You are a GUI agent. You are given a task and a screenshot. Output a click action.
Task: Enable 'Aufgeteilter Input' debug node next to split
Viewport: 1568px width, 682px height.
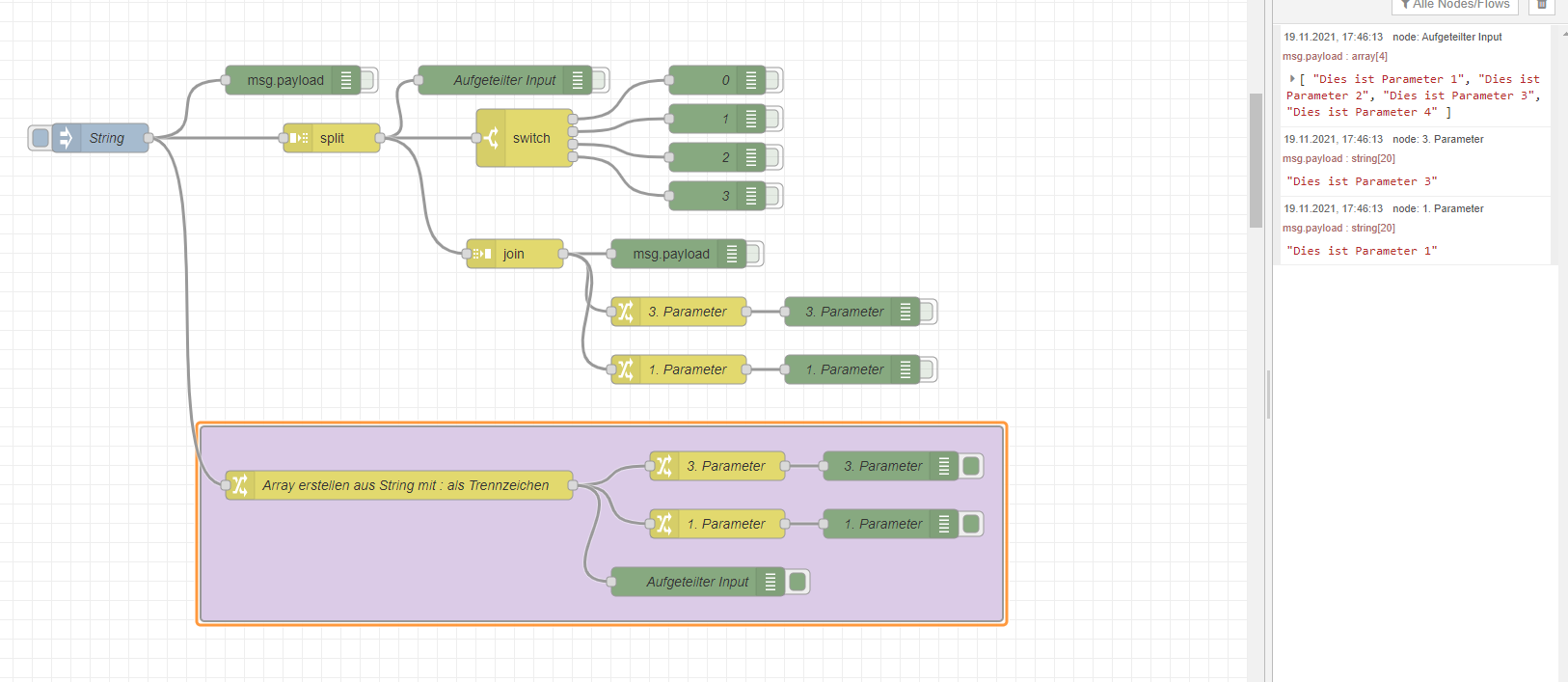pyautogui.click(x=601, y=80)
